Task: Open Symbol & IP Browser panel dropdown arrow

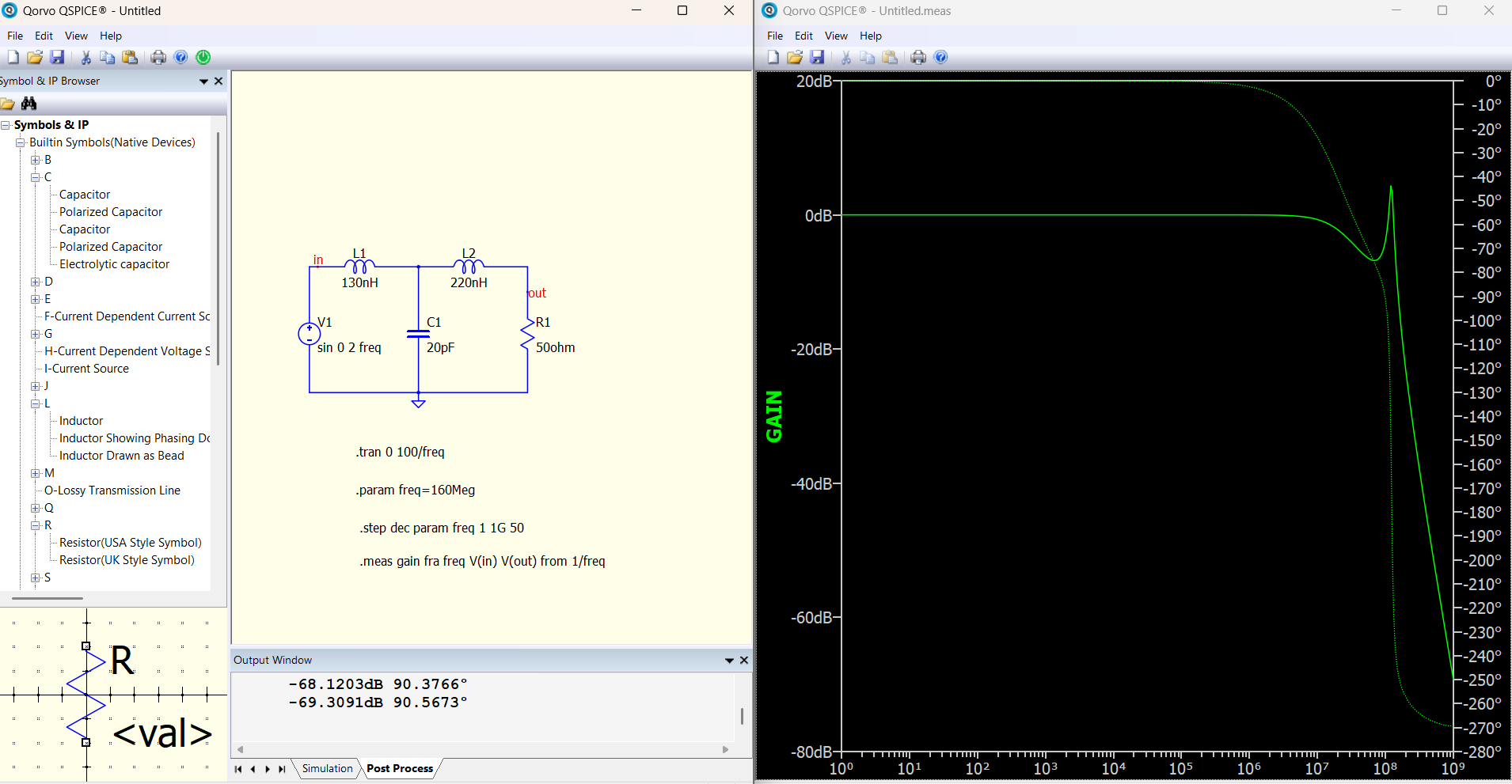Action: click(x=203, y=81)
